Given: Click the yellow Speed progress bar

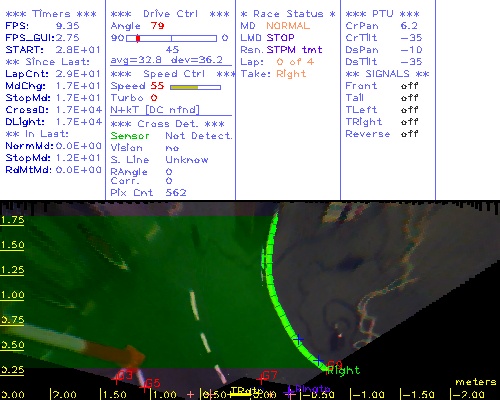Looking at the screenshot, I should tap(195, 87).
